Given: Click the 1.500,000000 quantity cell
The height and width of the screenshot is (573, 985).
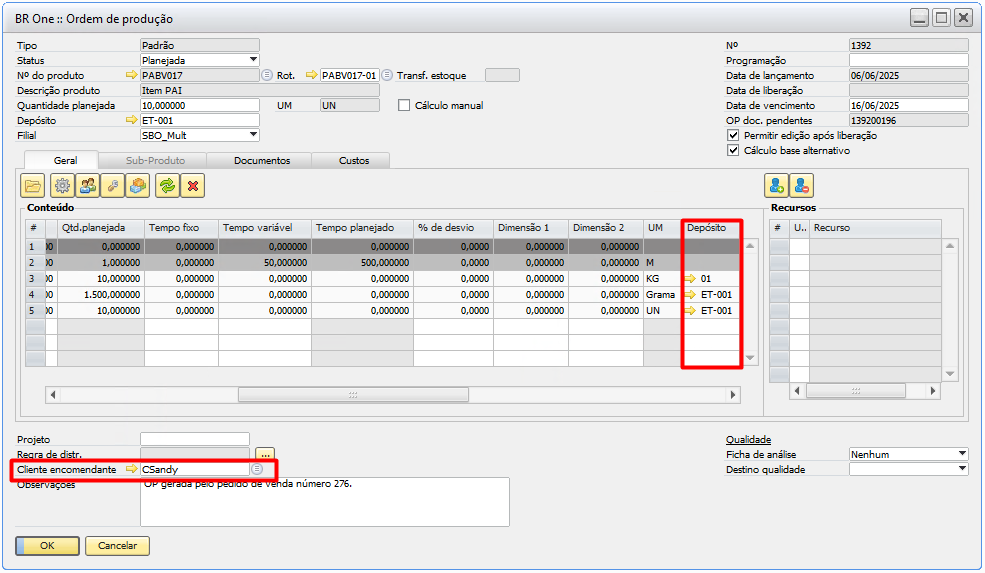Looking at the screenshot, I should tap(101, 295).
